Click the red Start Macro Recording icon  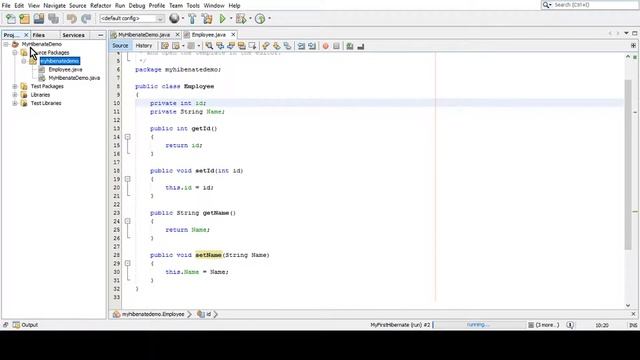click(x=325, y=46)
